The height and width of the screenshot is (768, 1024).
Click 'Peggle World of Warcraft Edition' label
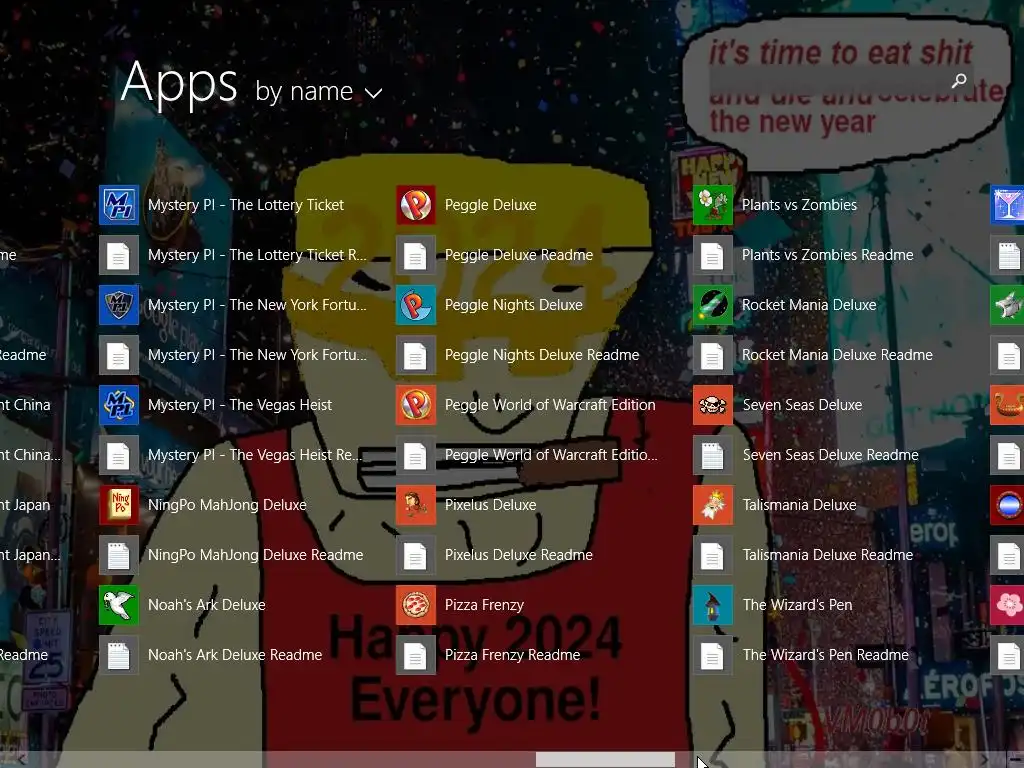(x=550, y=405)
